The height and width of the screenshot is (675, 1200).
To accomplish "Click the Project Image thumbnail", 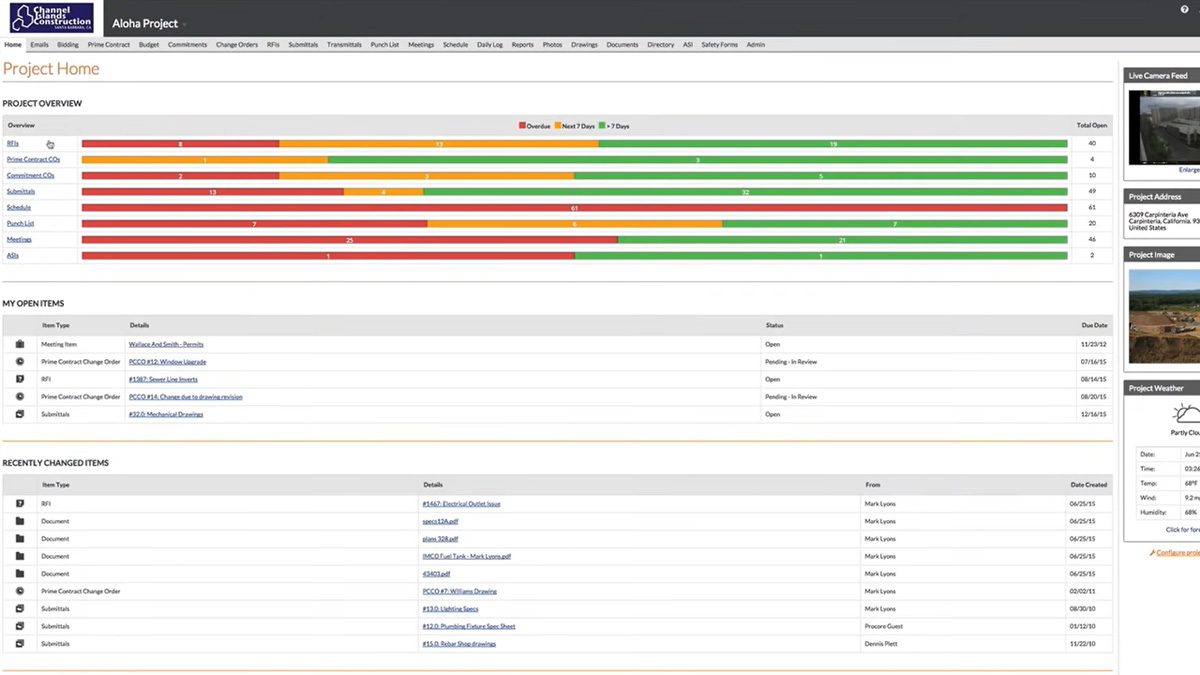I will (x=1166, y=315).
